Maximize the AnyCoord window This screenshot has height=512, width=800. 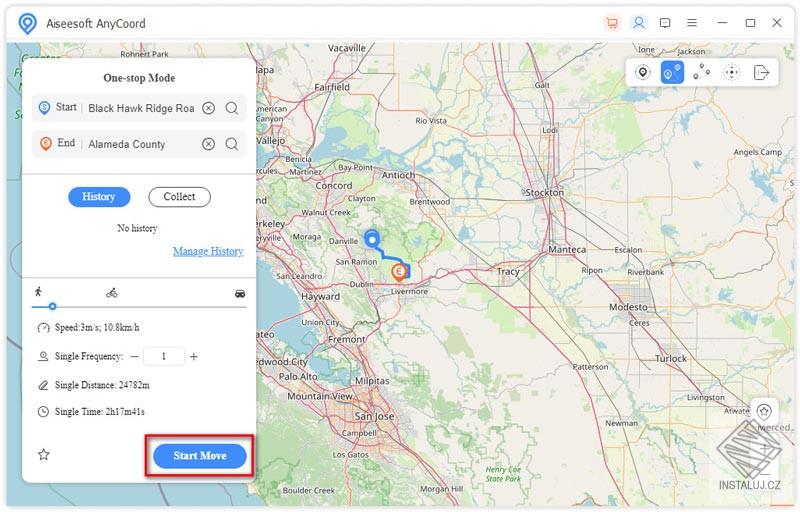click(750, 23)
